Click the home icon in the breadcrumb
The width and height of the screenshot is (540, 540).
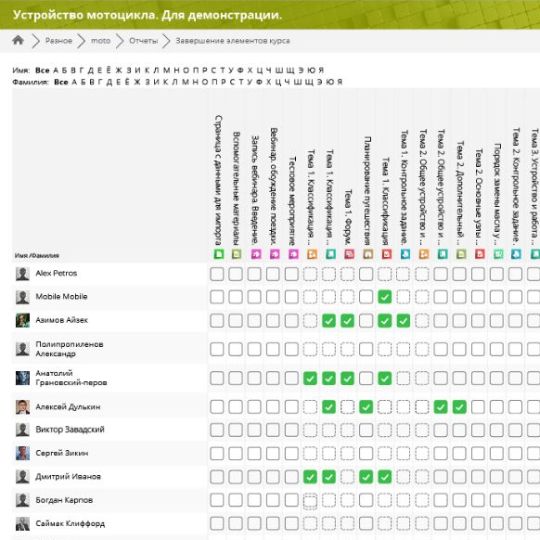(18, 41)
